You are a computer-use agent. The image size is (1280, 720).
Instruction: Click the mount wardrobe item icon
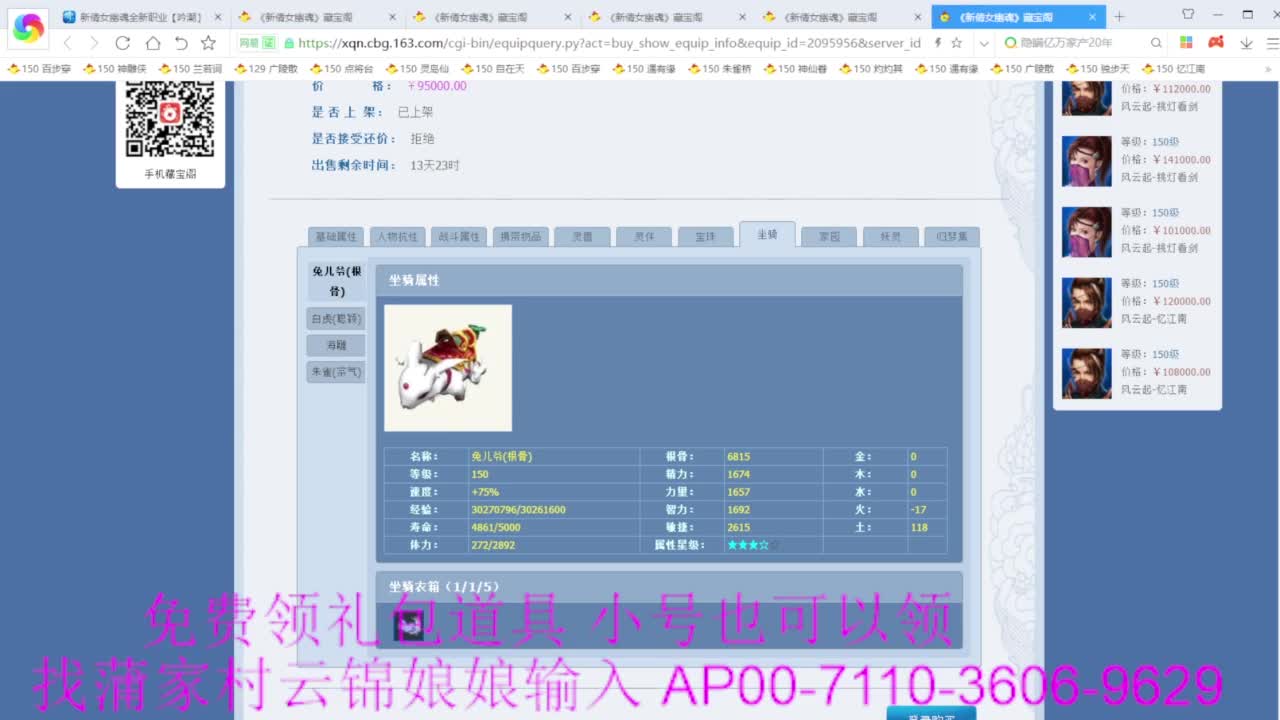coord(408,625)
